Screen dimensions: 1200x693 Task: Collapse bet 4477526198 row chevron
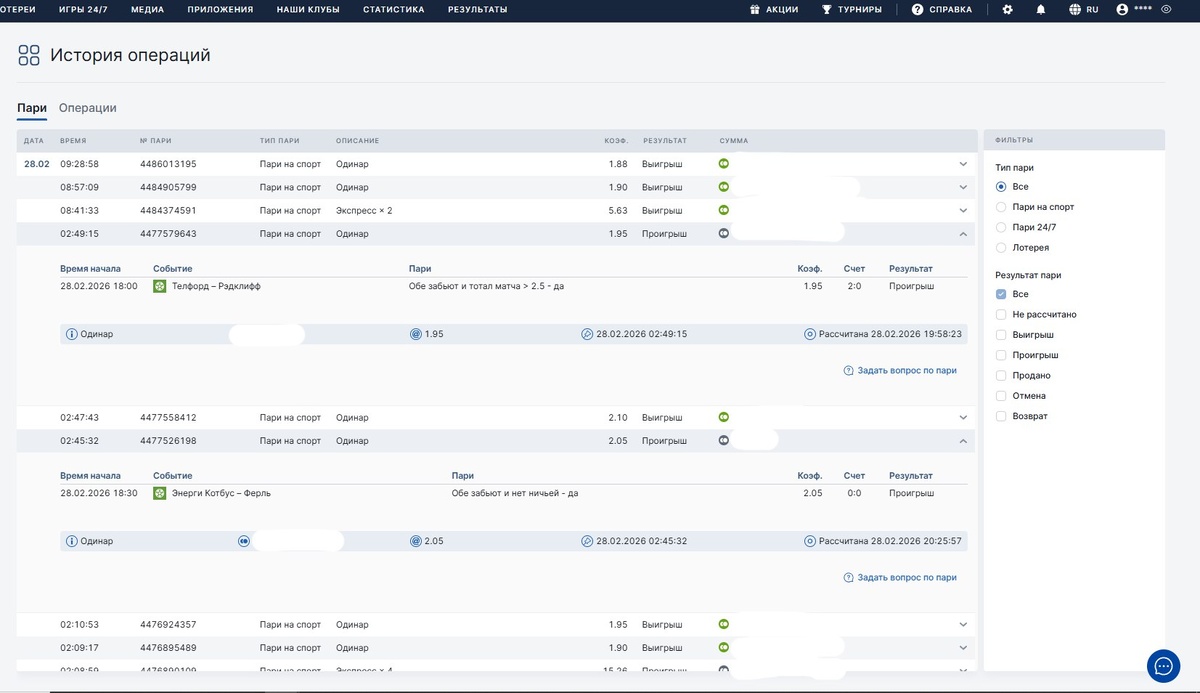pos(963,441)
